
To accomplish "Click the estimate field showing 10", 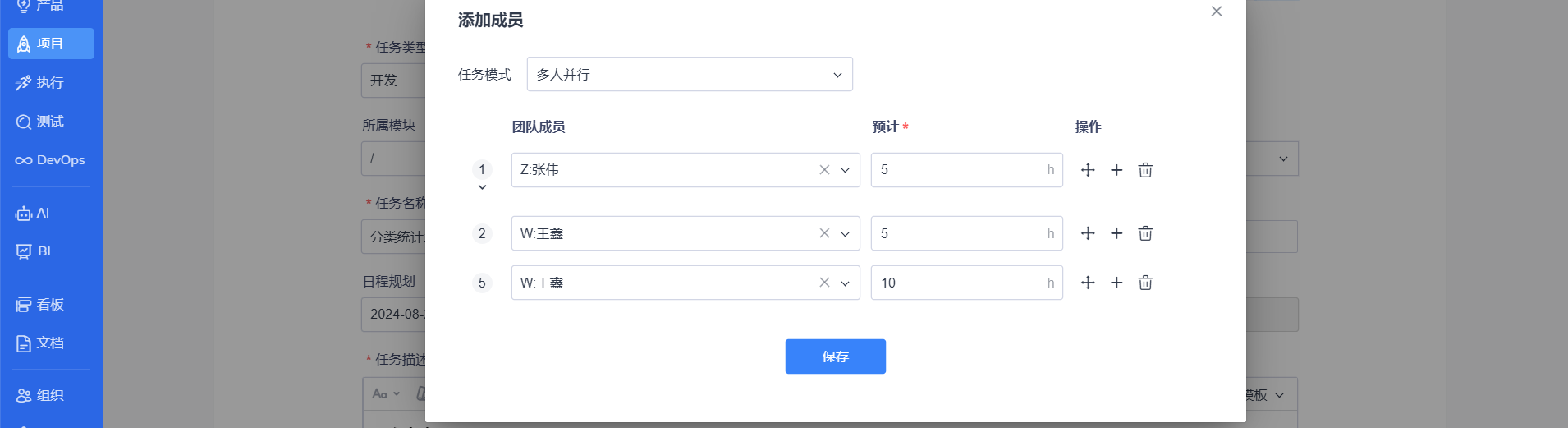I will 957,283.
